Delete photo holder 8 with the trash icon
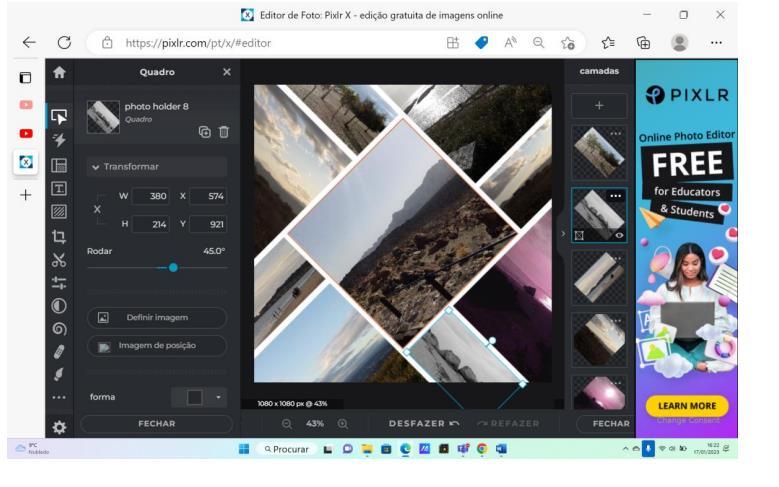779x487 pixels. (x=224, y=131)
